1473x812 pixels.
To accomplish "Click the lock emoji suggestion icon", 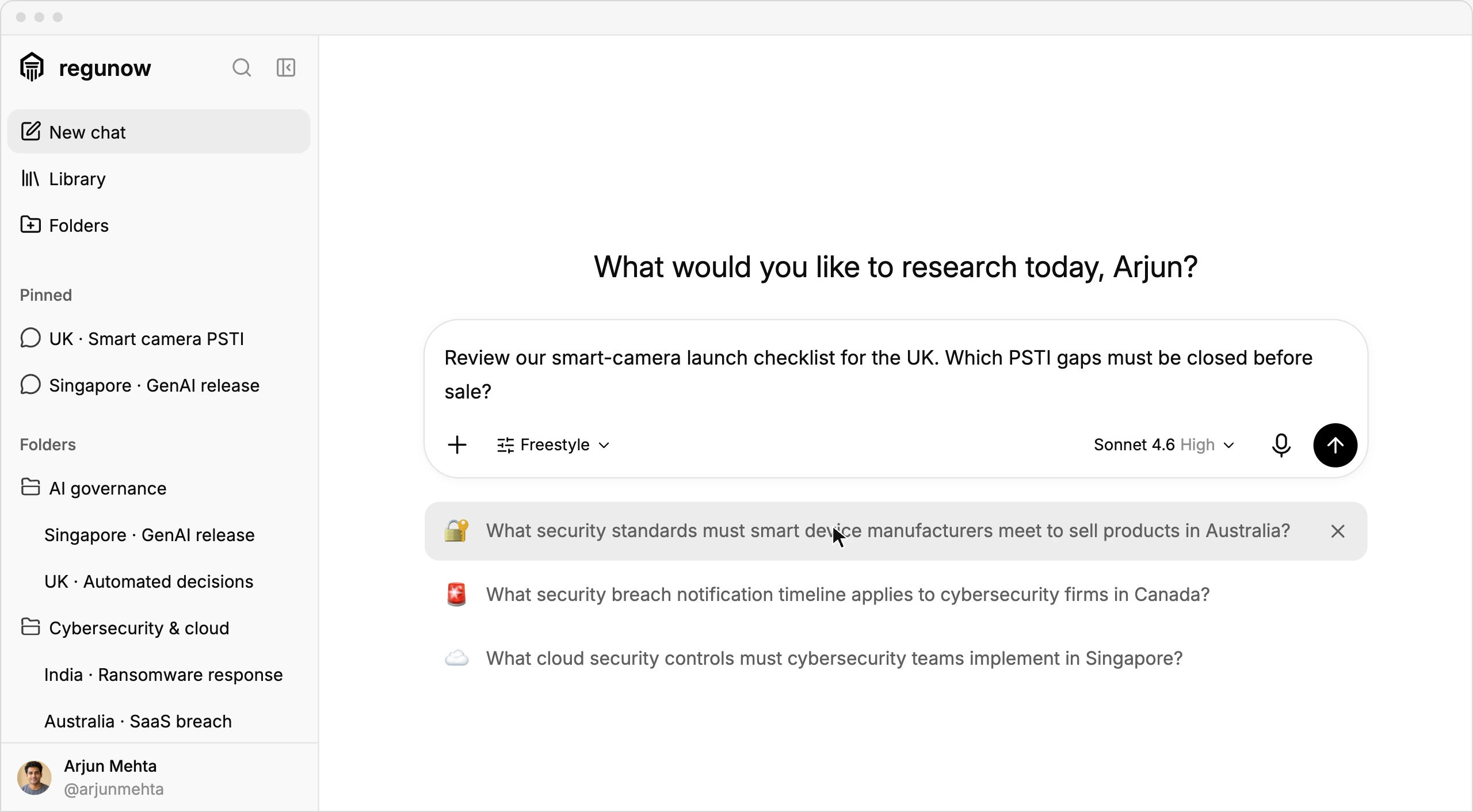I will coord(456,531).
